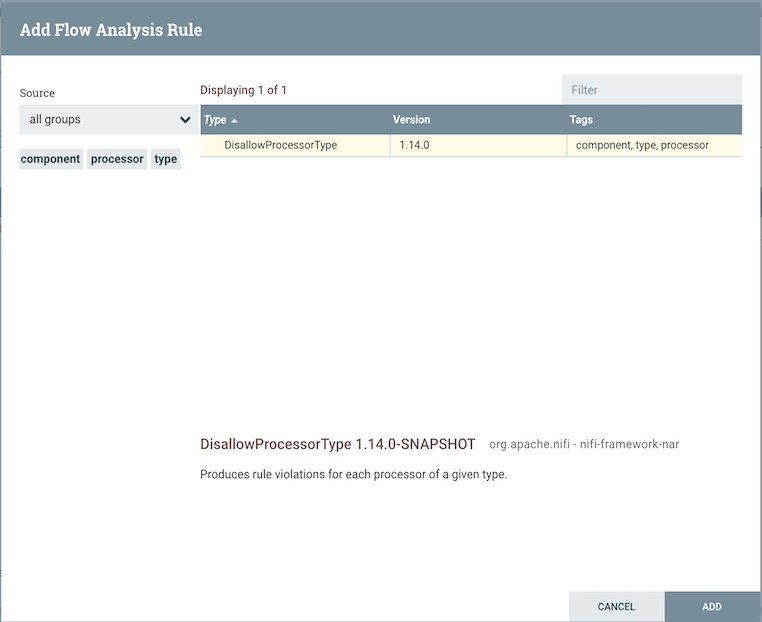
Task: Sort the table by Version column
Action: [x=411, y=120]
